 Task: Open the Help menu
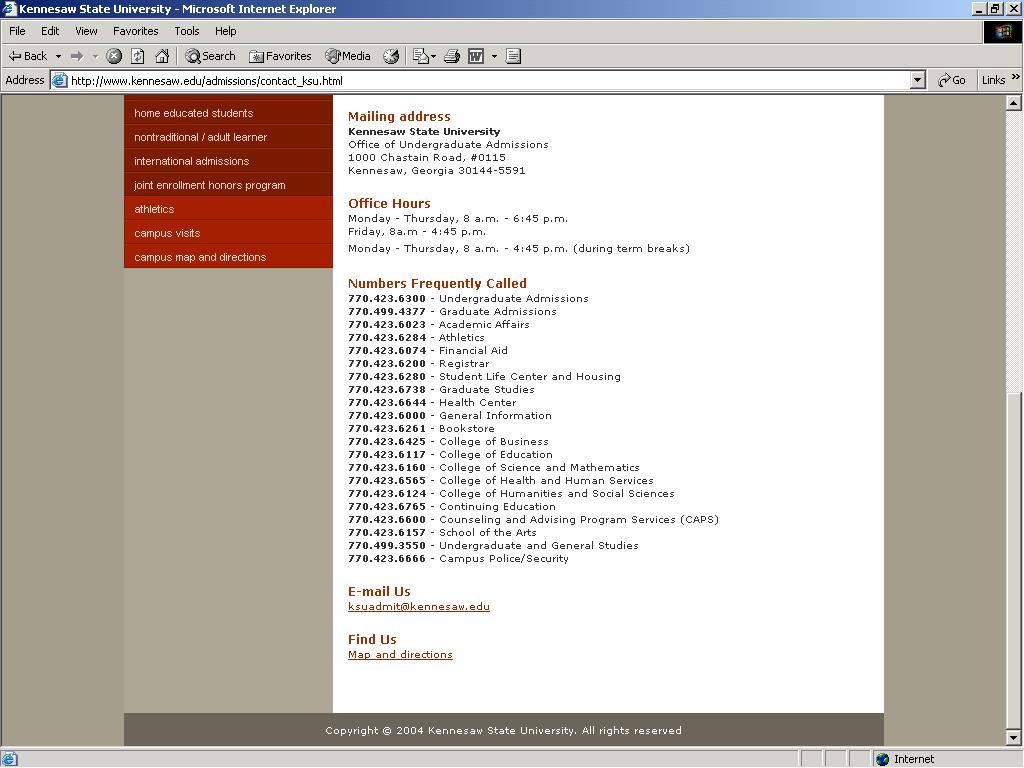click(x=226, y=31)
